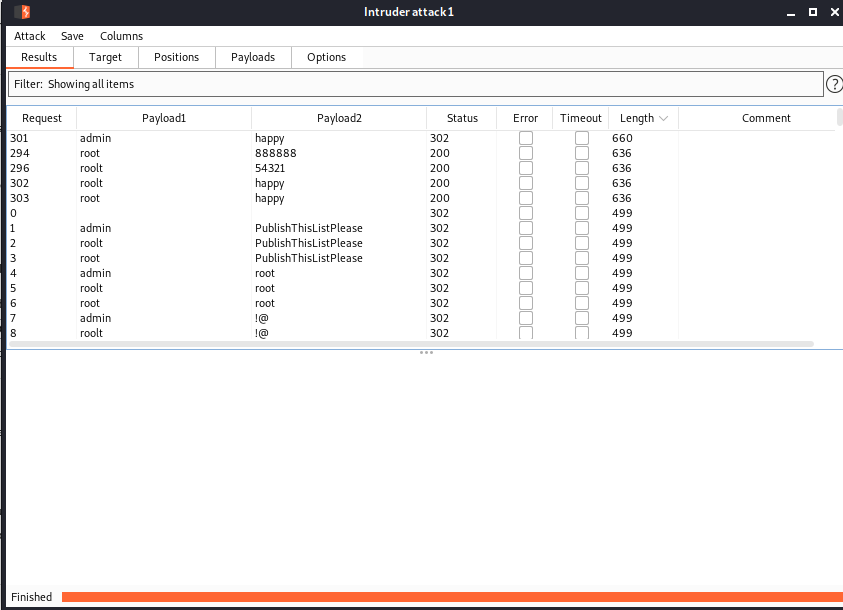Click the Filter: Showing all items bar
Screen dimensions: 843x610
[416, 84]
